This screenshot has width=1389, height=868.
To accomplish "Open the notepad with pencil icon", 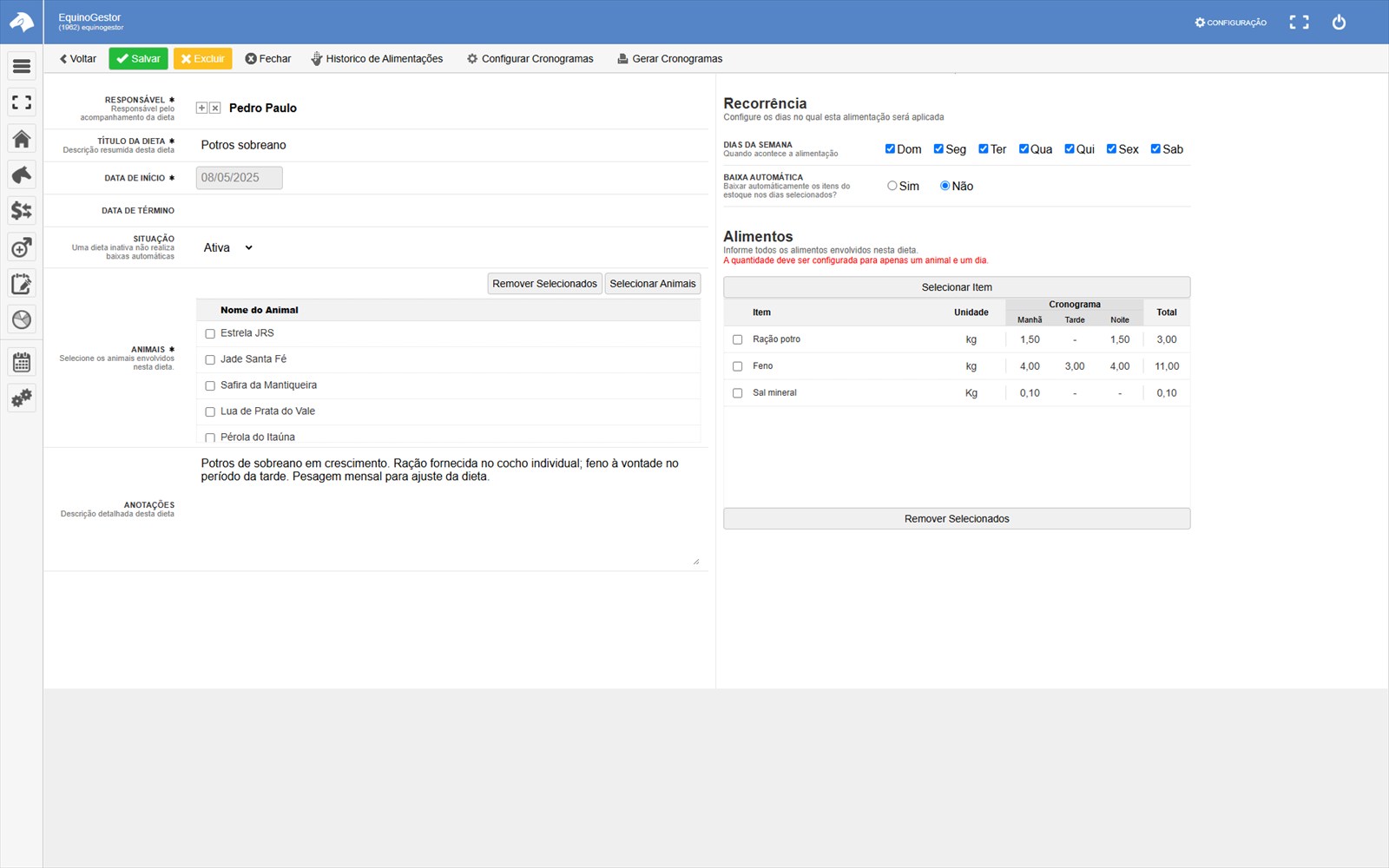I will [x=22, y=284].
